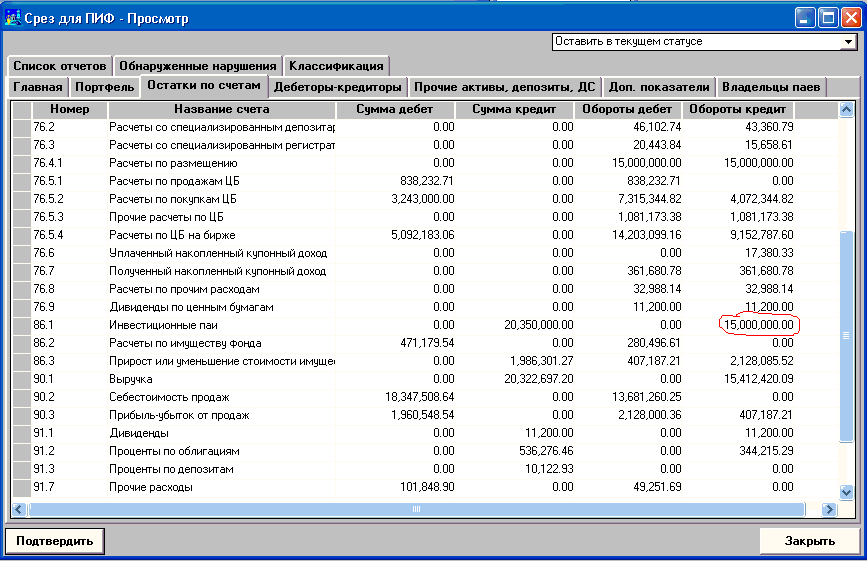Screen dimensions: 867x561
Task: Select 'Прочие расчеты по ЦБ' row
Action: pyautogui.click(x=425, y=217)
